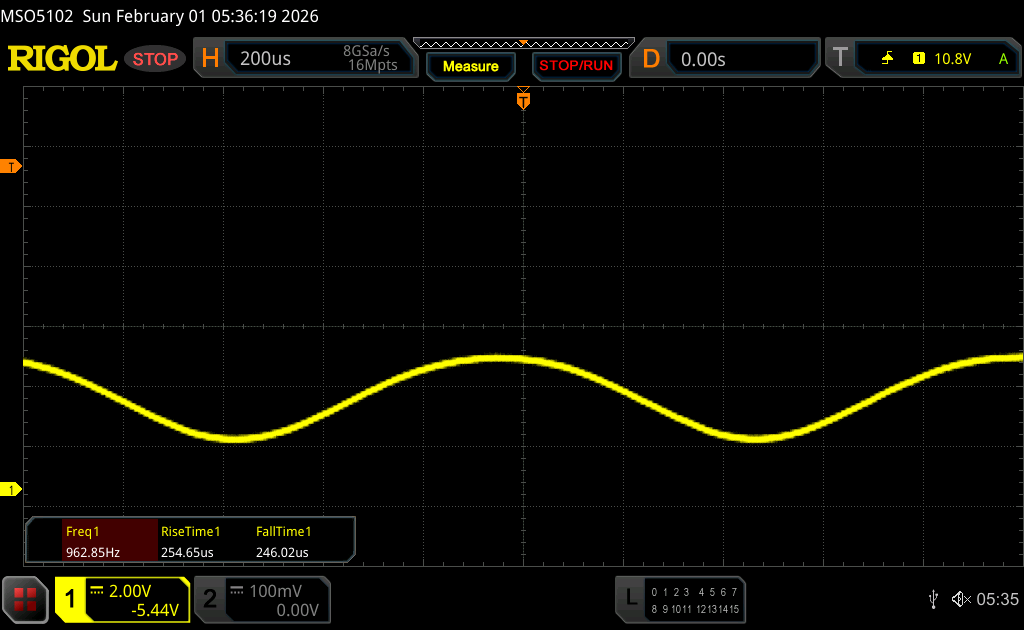The width and height of the screenshot is (1024, 630).
Task: Open the logic analyzer L icon
Action: (630, 598)
